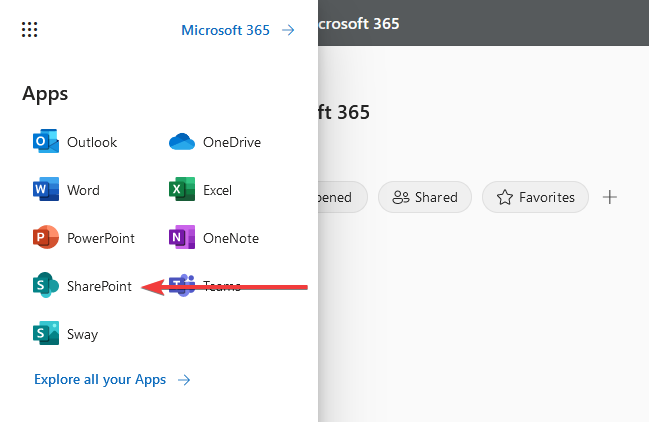Click the OneDrive text label
The height and width of the screenshot is (422, 649).
[232, 142]
